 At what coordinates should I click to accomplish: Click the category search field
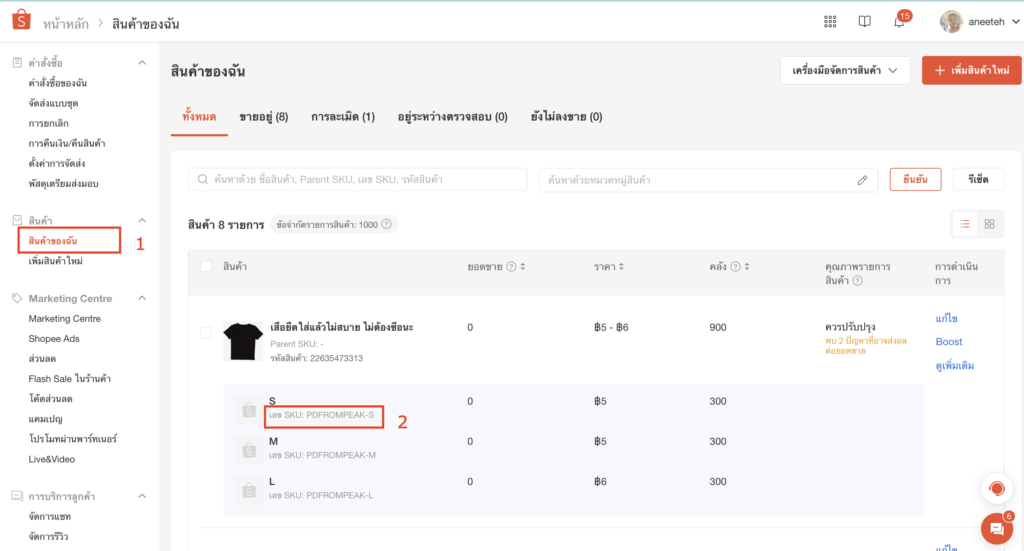[708, 180]
